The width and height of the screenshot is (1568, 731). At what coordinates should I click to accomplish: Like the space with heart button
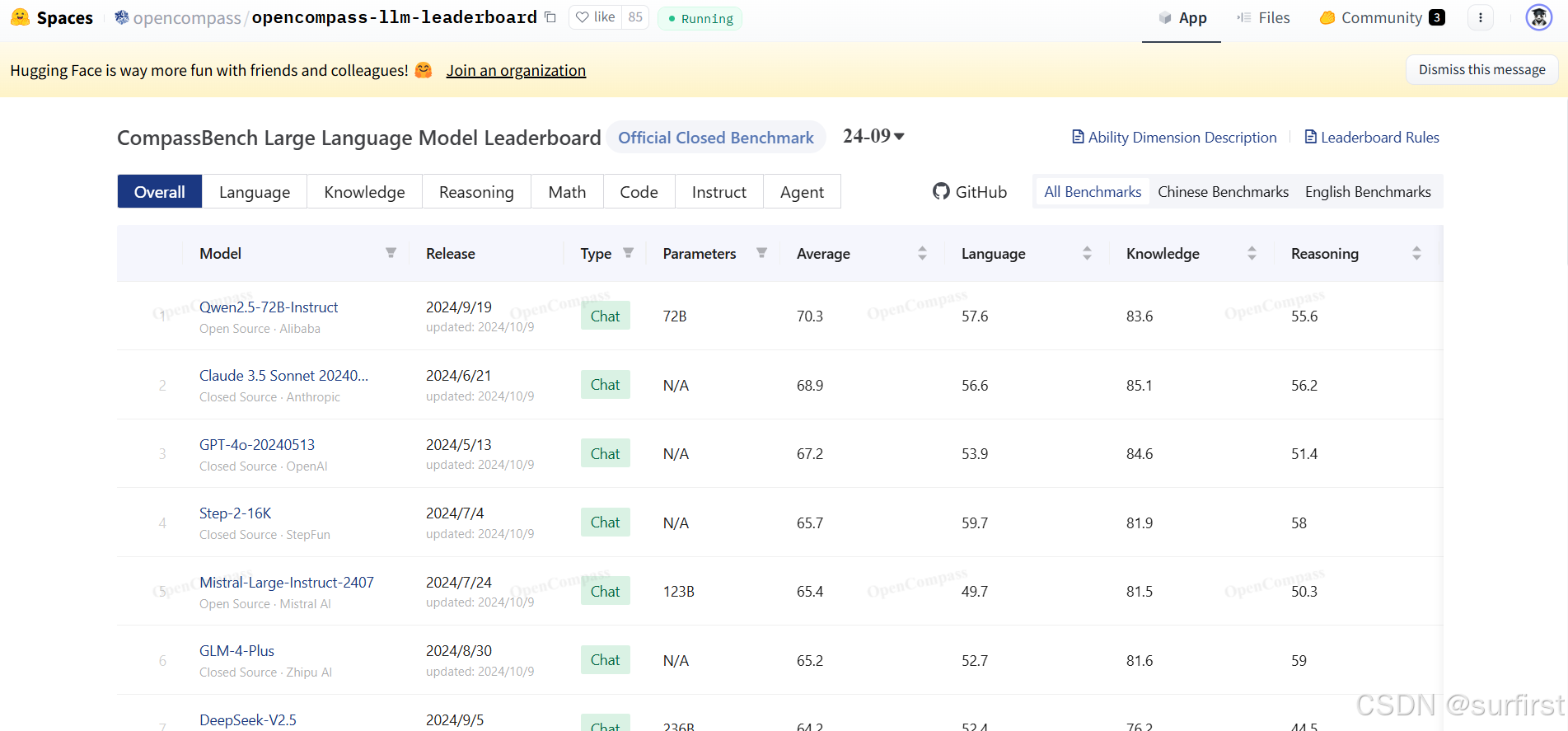pyautogui.click(x=595, y=17)
